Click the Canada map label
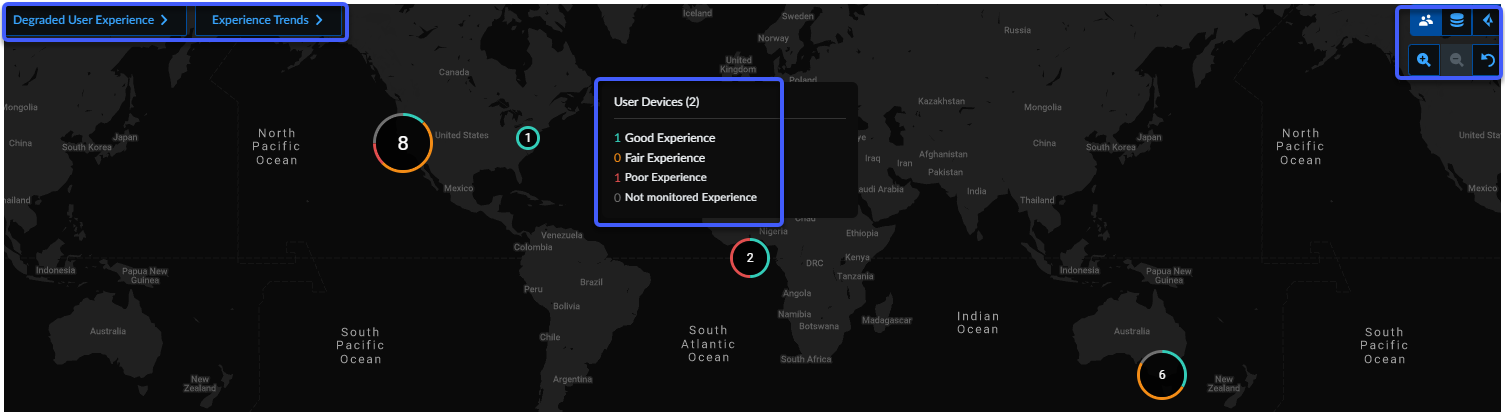 (454, 72)
